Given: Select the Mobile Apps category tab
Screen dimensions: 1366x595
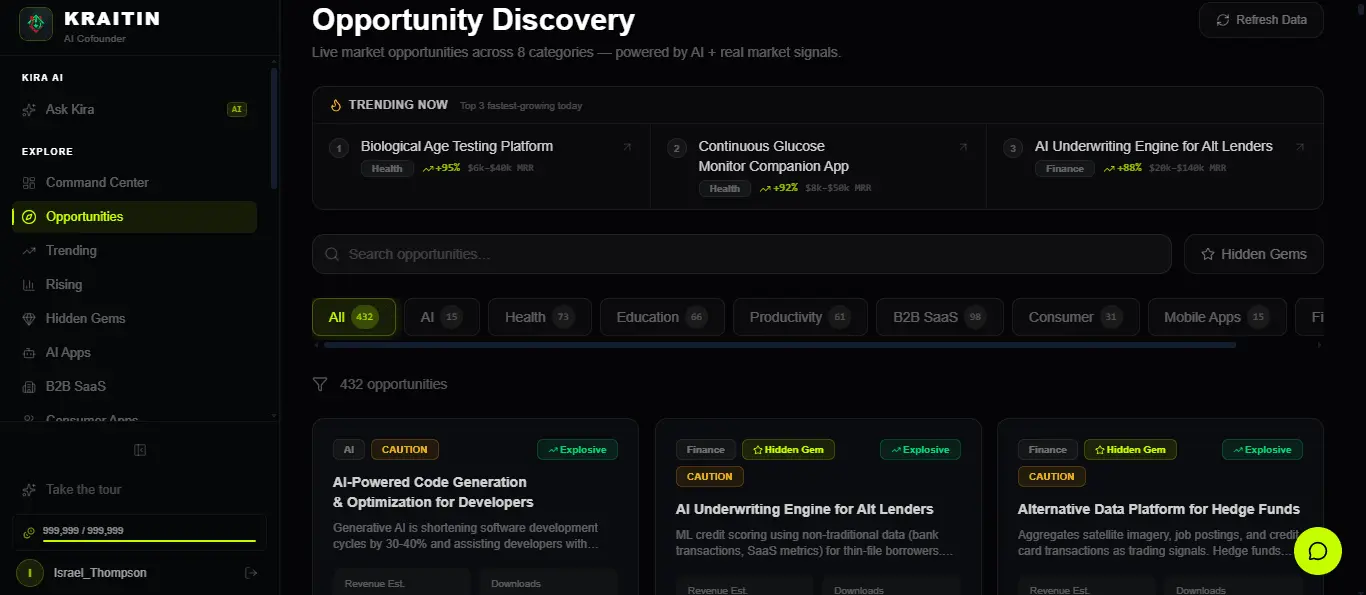Looking at the screenshot, I should (x=1217, y=317).
